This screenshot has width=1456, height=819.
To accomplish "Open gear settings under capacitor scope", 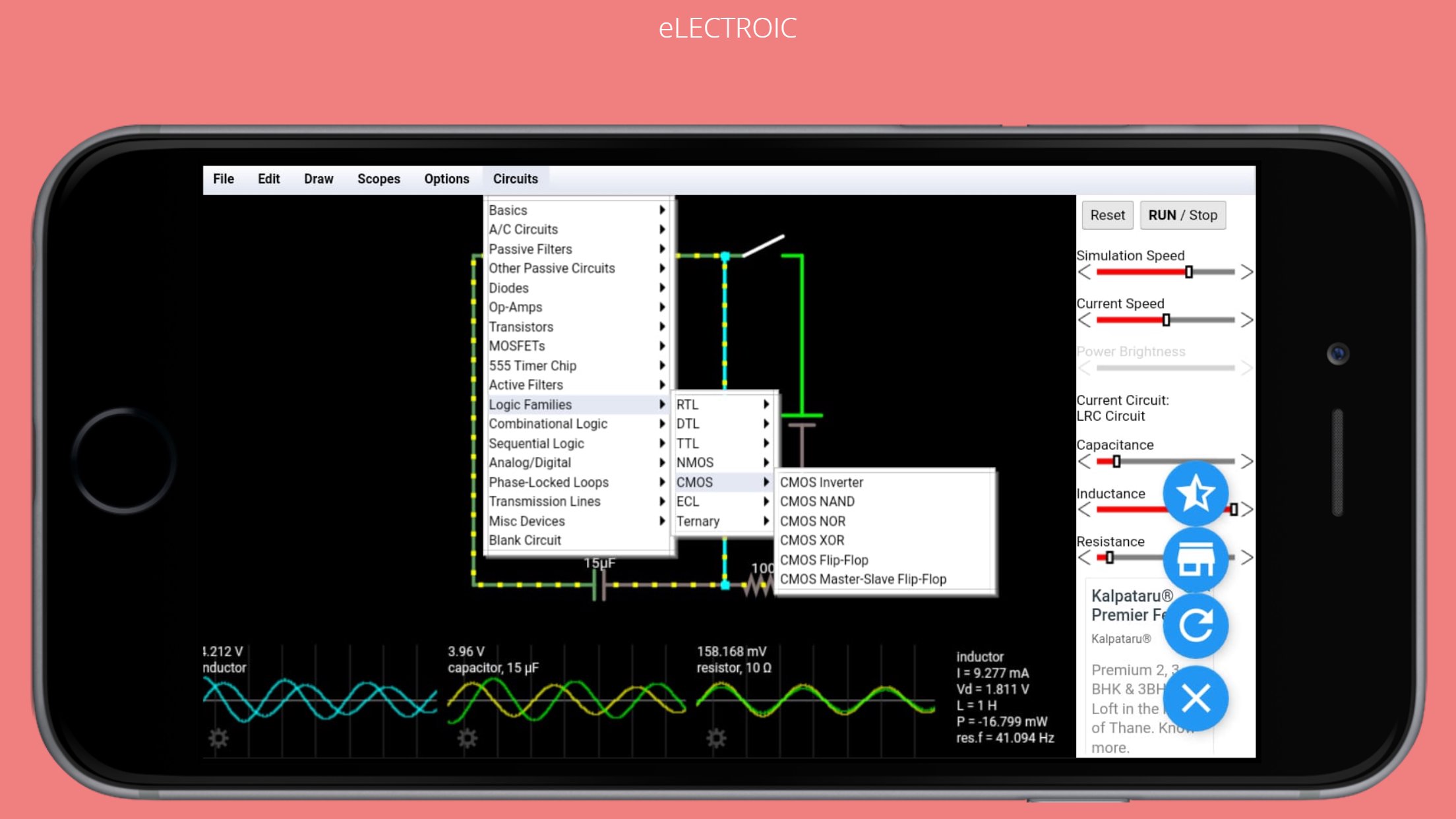I will (x=467, y=737).
